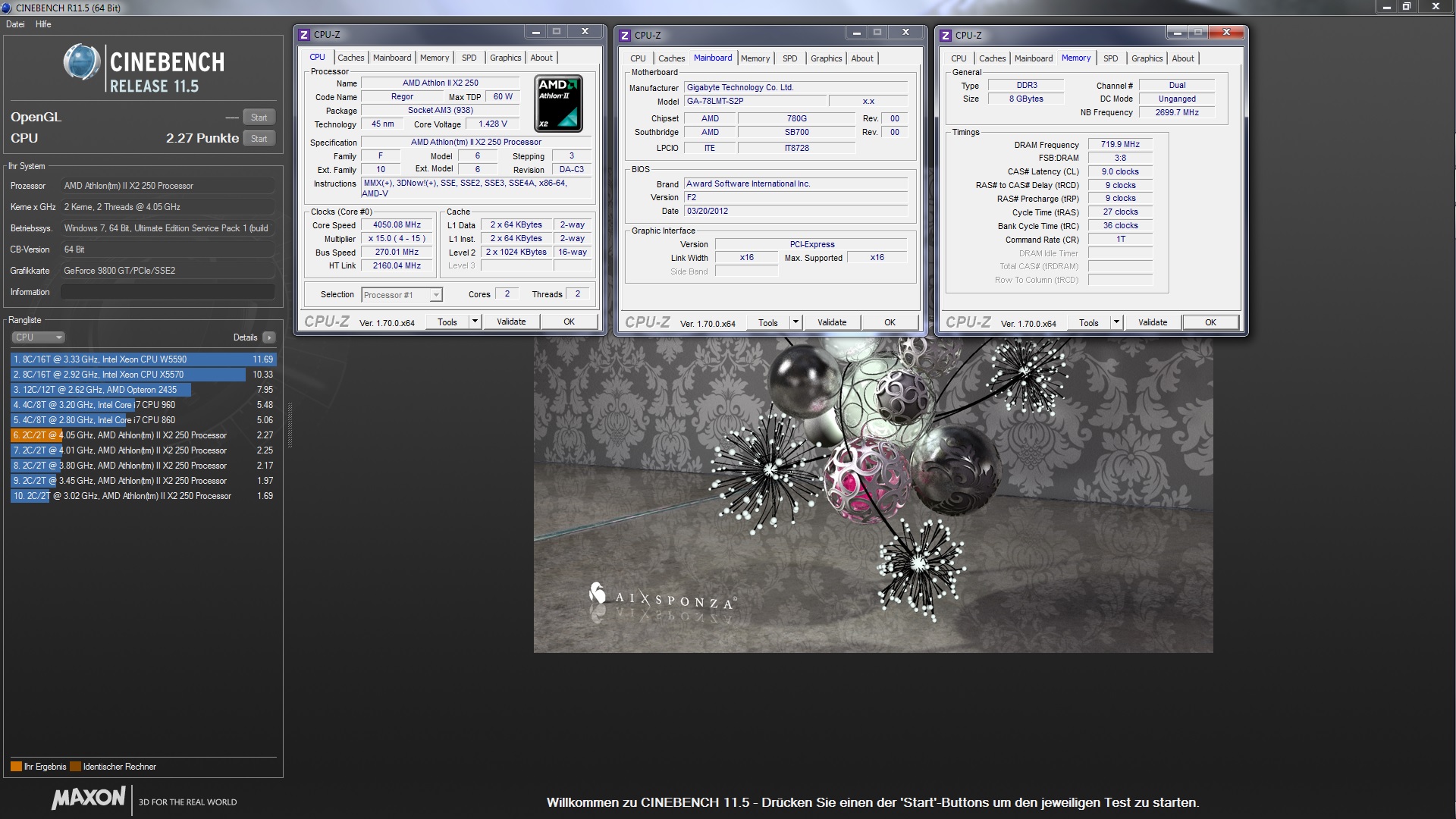Image resolution: width=1456 pixels, height=819 pixels.
Task: Expand Tools arrow in CPU-Z CPU window
Action: (x=475, y=322)
